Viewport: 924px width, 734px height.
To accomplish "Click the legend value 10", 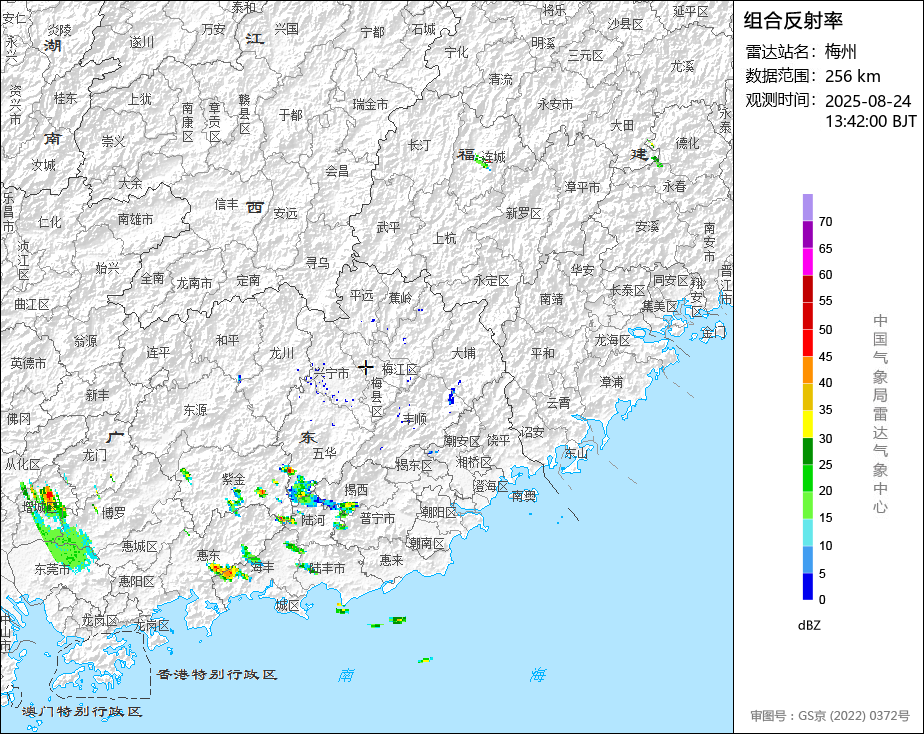I will click(826, 545).
